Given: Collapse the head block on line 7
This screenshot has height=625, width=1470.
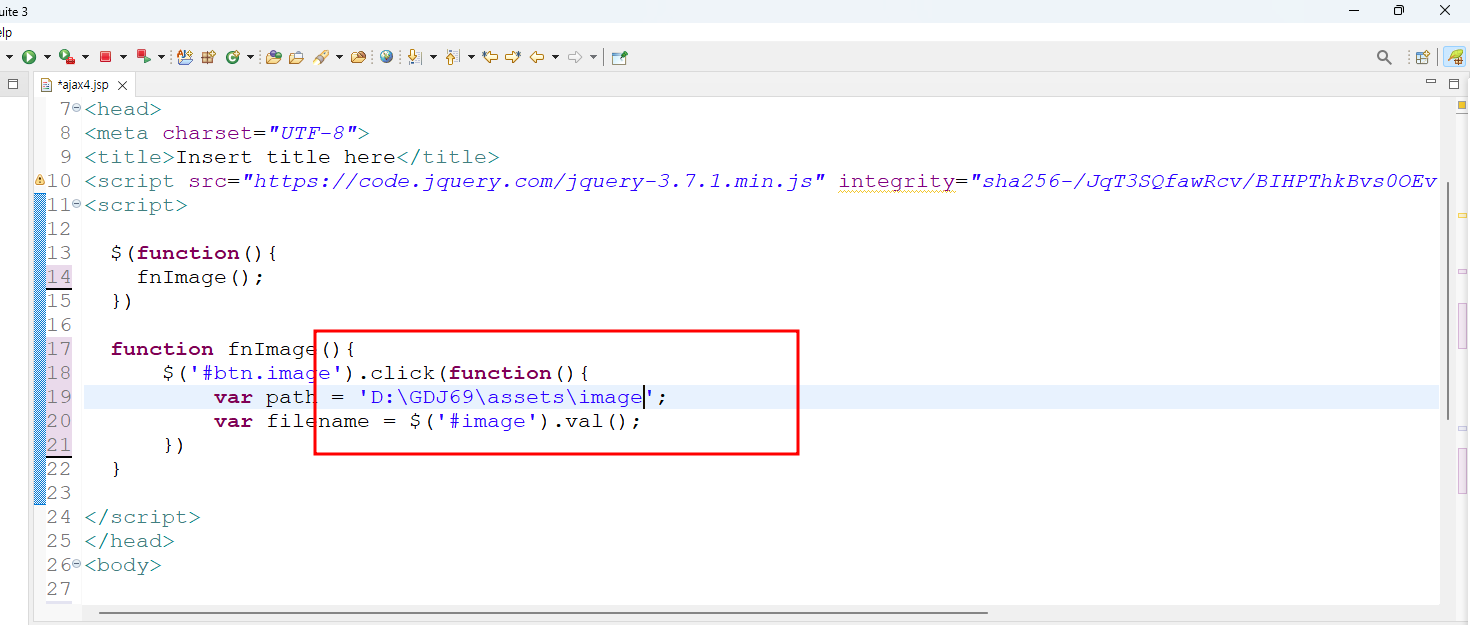Looking at the screenshot, I should click(77, 108).
